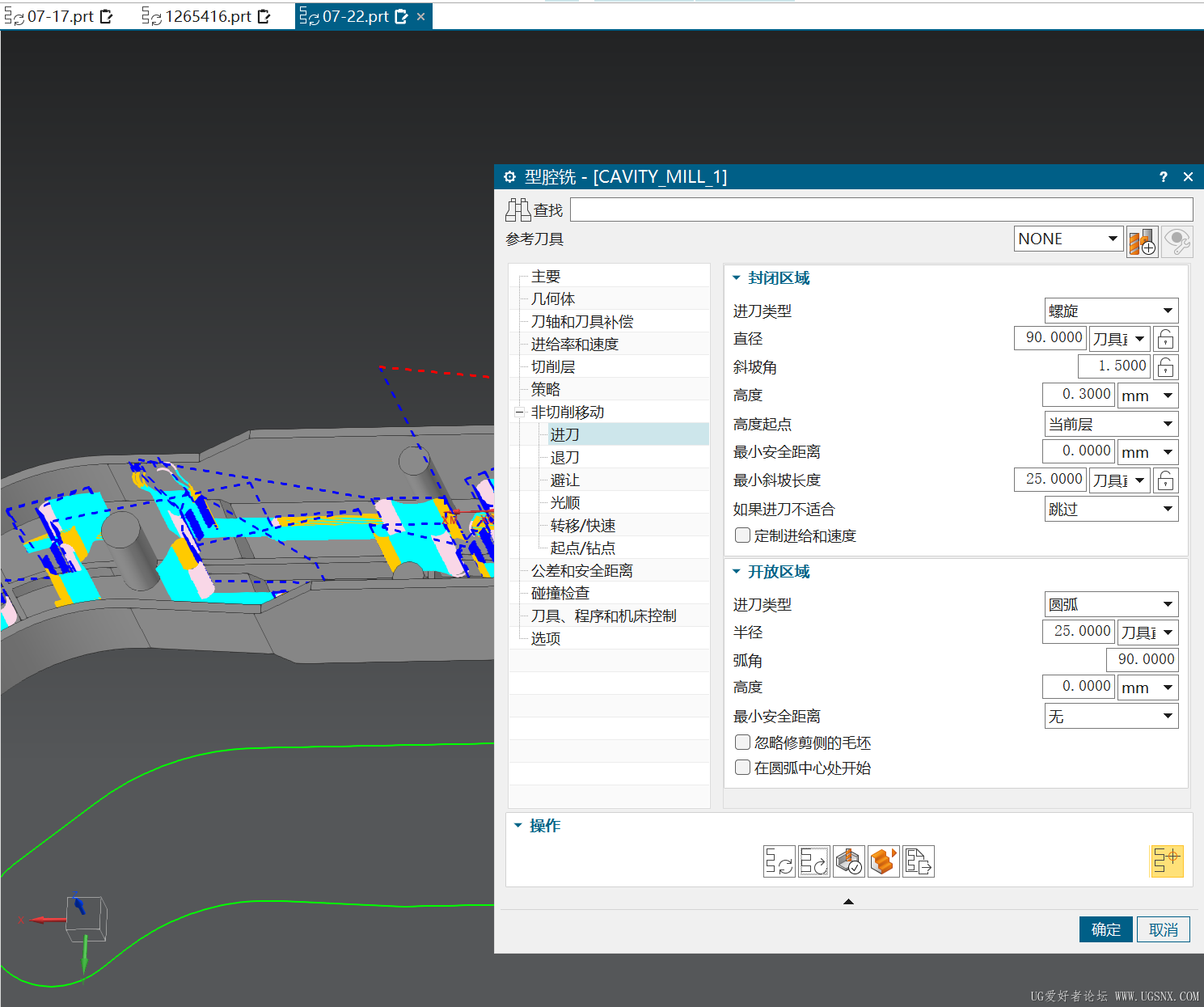The width and height of the screenshot is (1204, 1007).
Task: Toggle the lock beside 最小斜坡长度 value
Action: point(1166,480)
